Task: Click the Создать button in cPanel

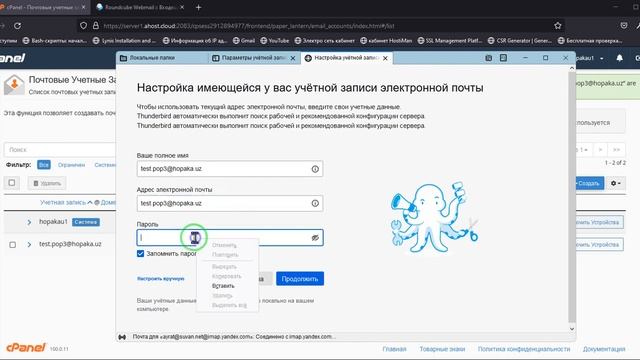Action: click(x=590, y=183)
